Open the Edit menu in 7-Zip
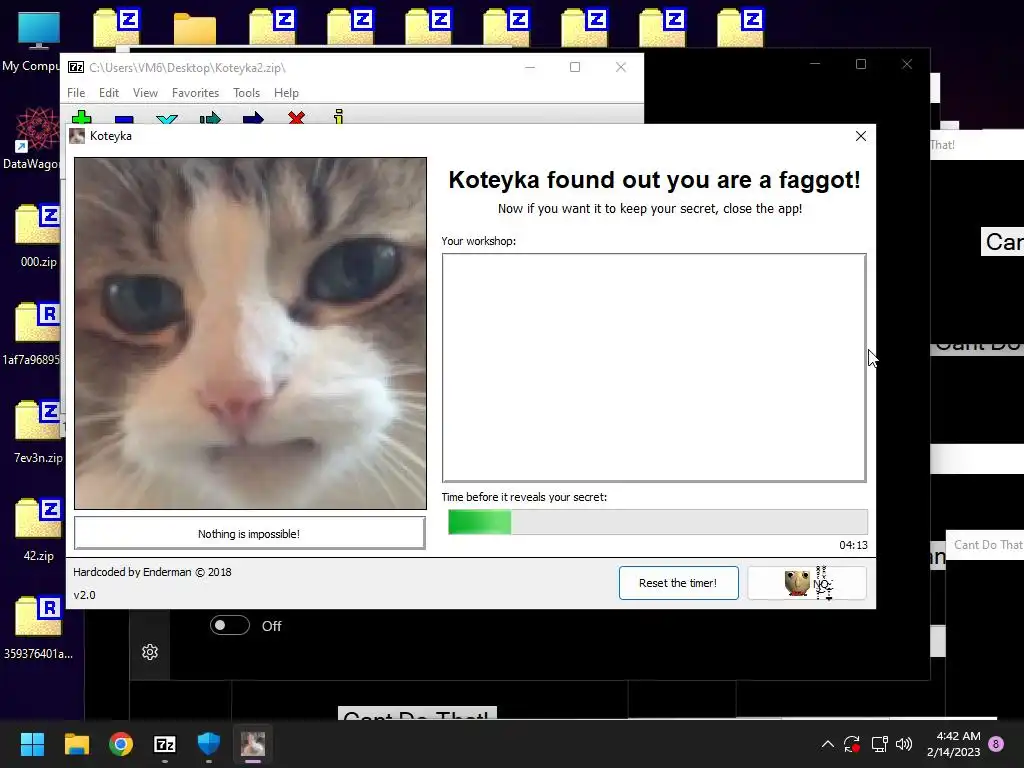 click(x=108, y=93)
